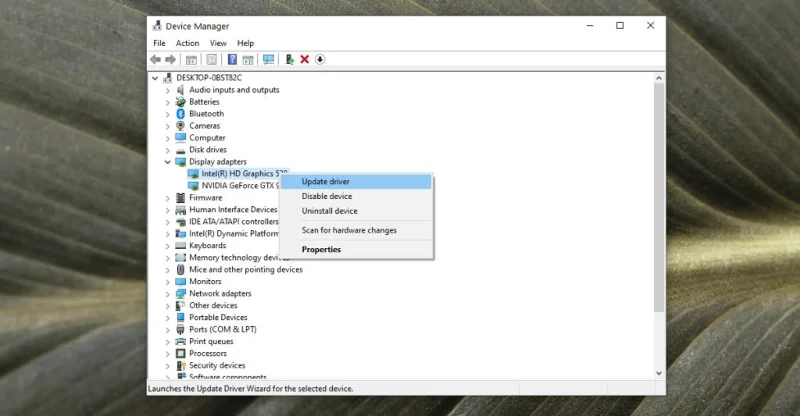Open the Help menu
Viewport: 800px width, 416px height.
245,43
